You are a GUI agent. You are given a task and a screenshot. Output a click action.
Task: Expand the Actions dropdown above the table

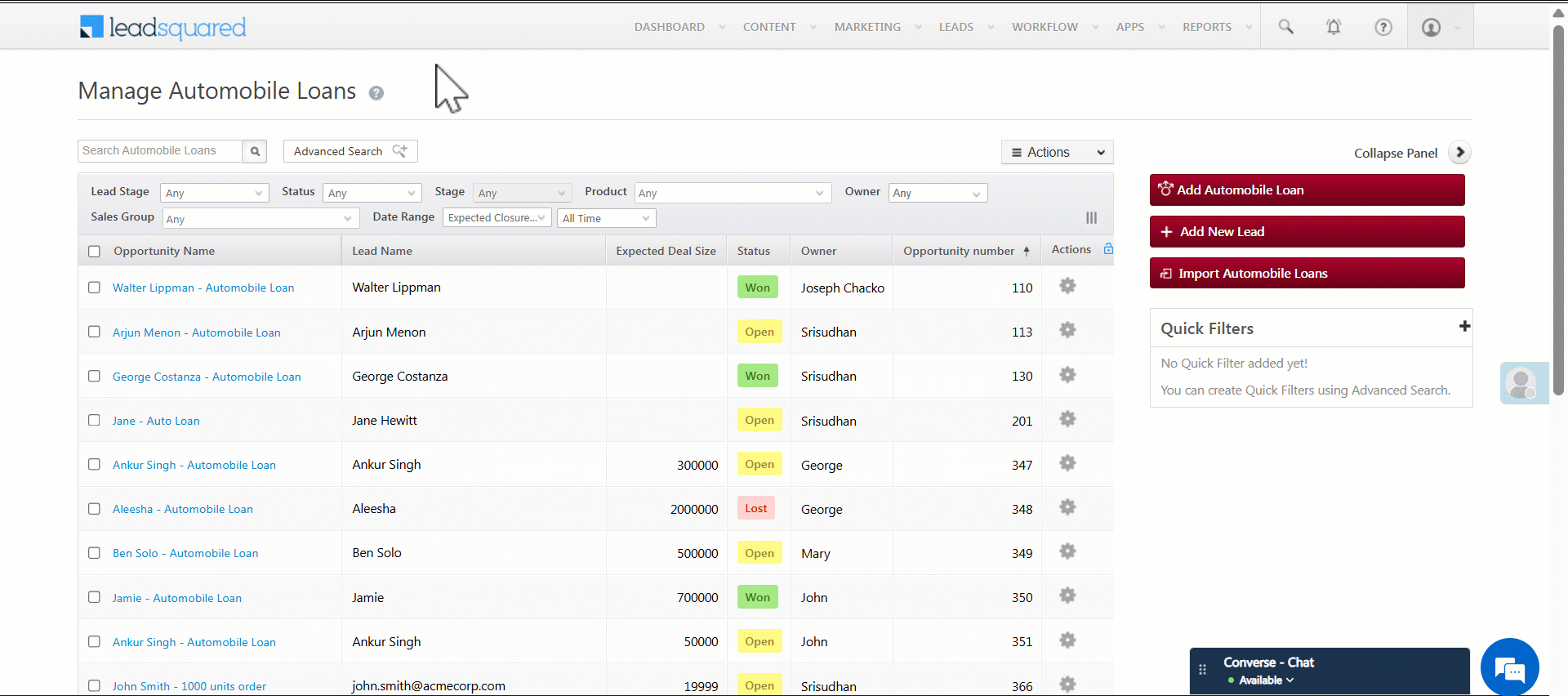pos(1058,152)
